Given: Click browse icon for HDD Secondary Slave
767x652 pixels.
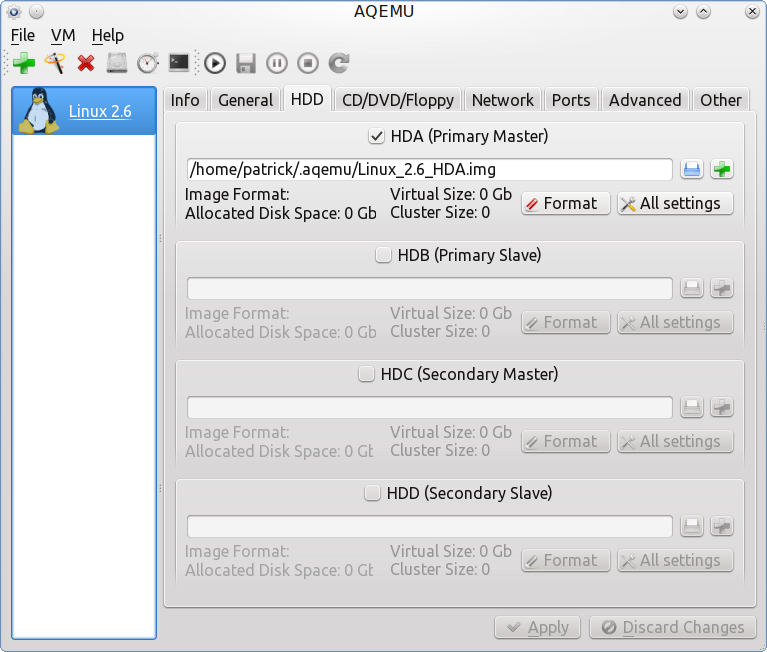Looking at the screenshot, I should pos(692,526).
